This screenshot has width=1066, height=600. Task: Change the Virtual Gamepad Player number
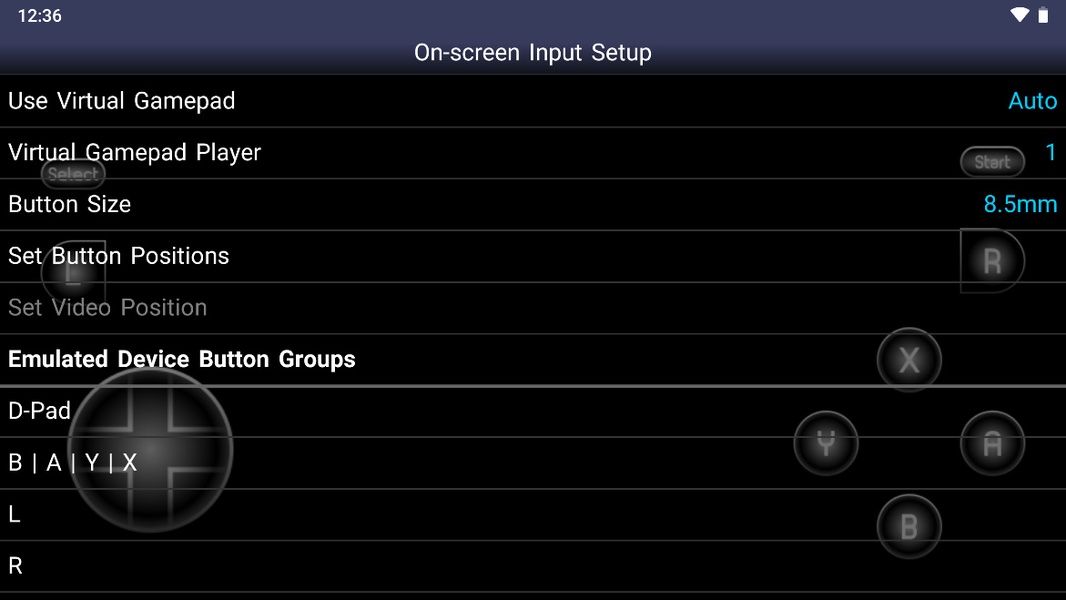1050,152
